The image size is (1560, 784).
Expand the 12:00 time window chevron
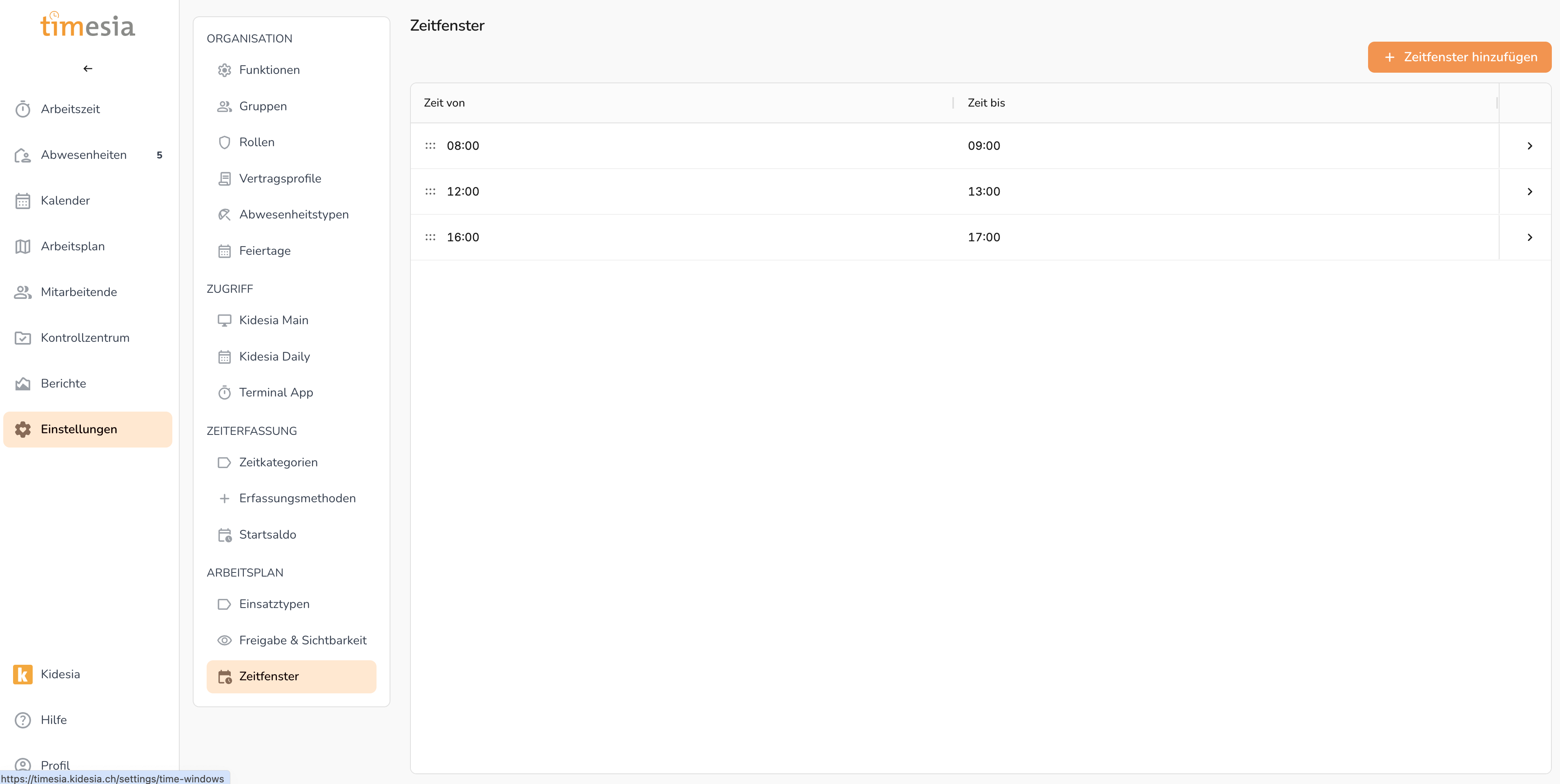coord(1529,192)
